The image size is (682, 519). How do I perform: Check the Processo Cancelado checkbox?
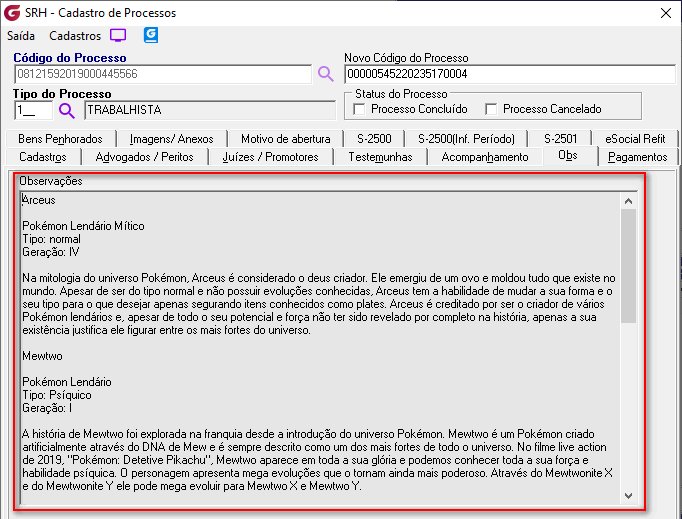pyautogui.click(x=491, y=109)
